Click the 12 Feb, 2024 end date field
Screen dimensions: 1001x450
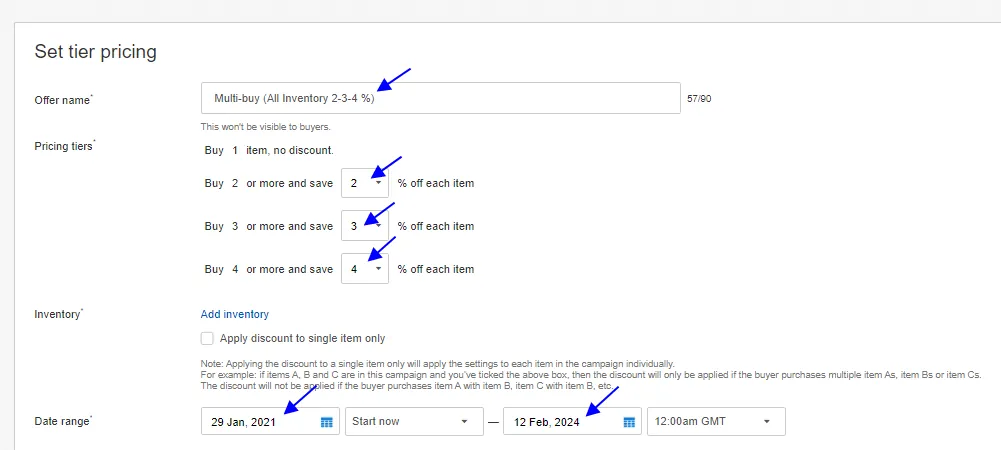pos(572,421)
